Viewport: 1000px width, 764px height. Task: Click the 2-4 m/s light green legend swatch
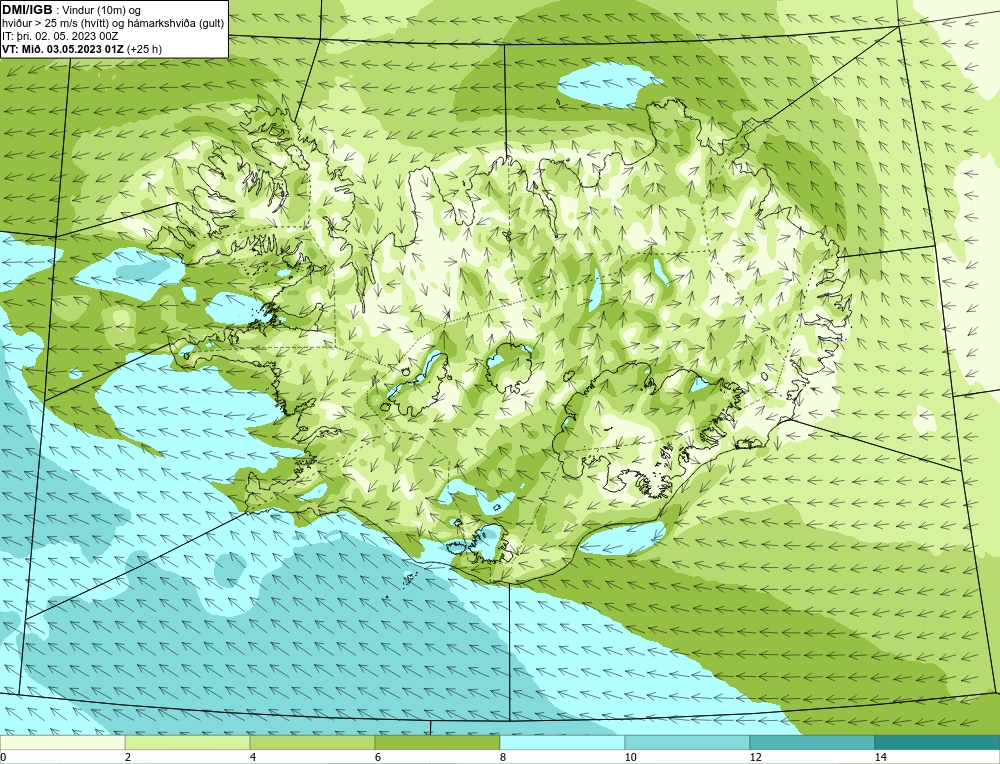coord(188,742)
